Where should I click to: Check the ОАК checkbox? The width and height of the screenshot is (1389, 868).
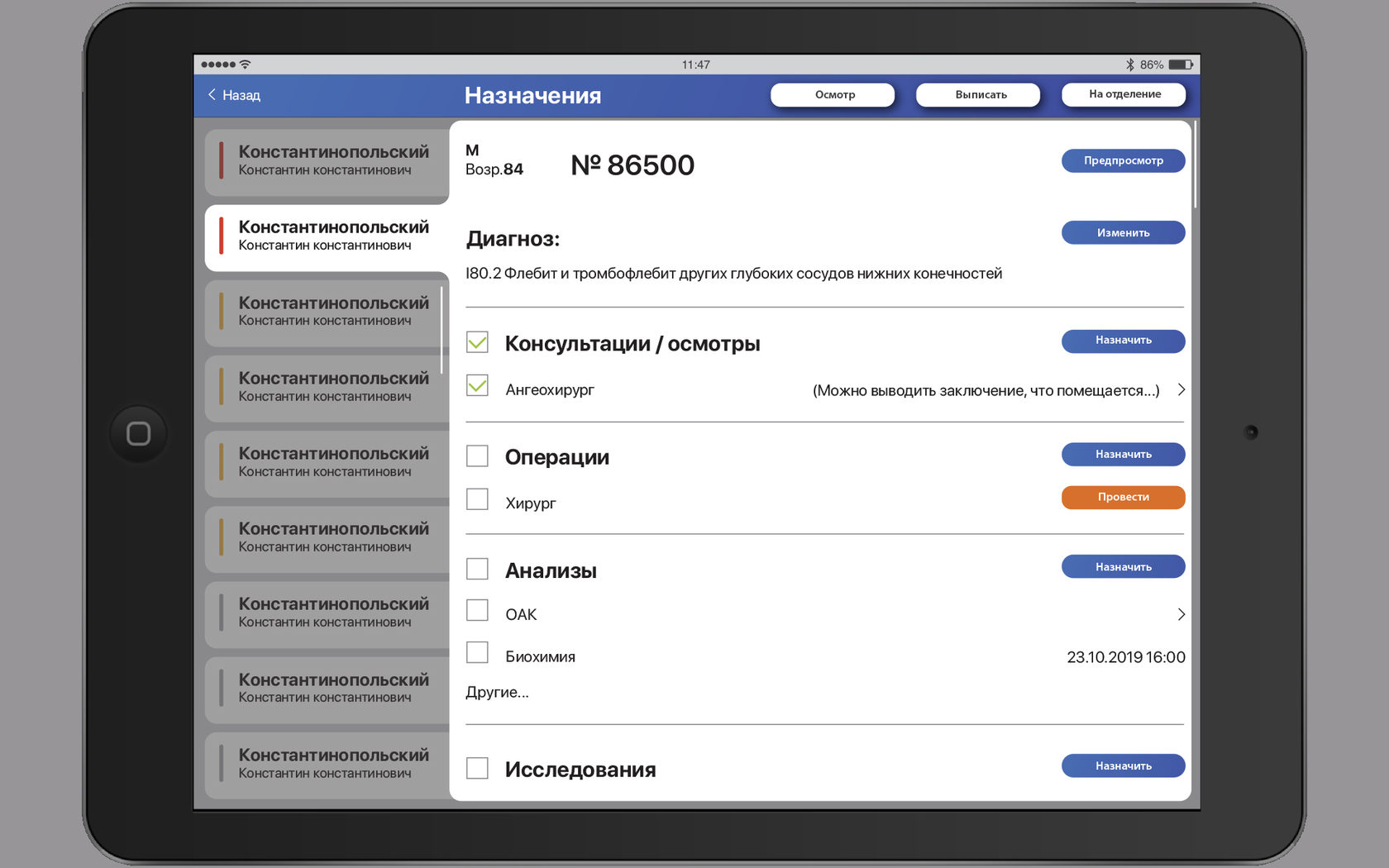(477, 610)
